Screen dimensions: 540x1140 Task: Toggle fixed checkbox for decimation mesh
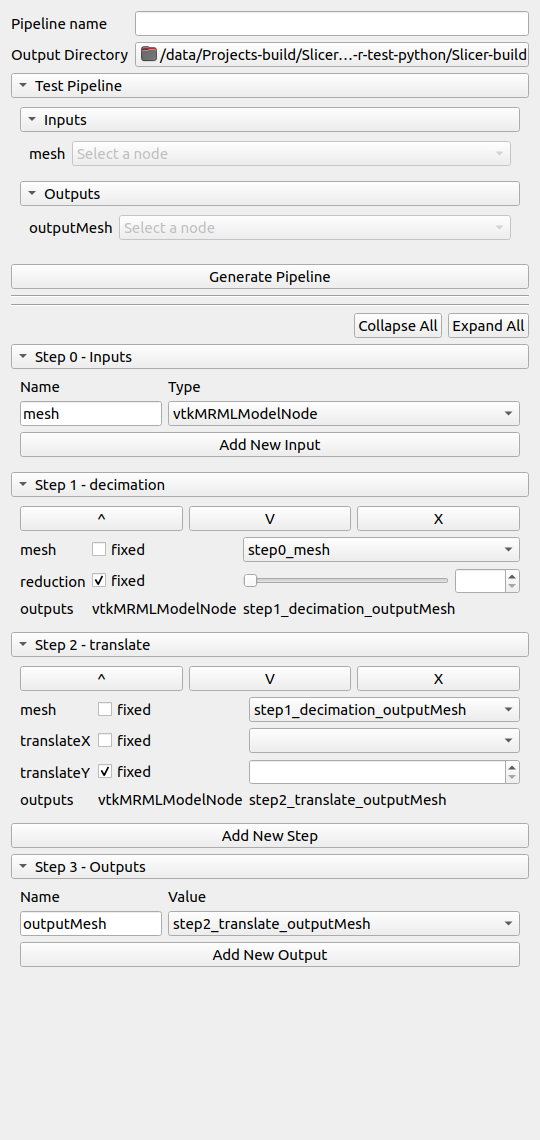coord(100,550)
